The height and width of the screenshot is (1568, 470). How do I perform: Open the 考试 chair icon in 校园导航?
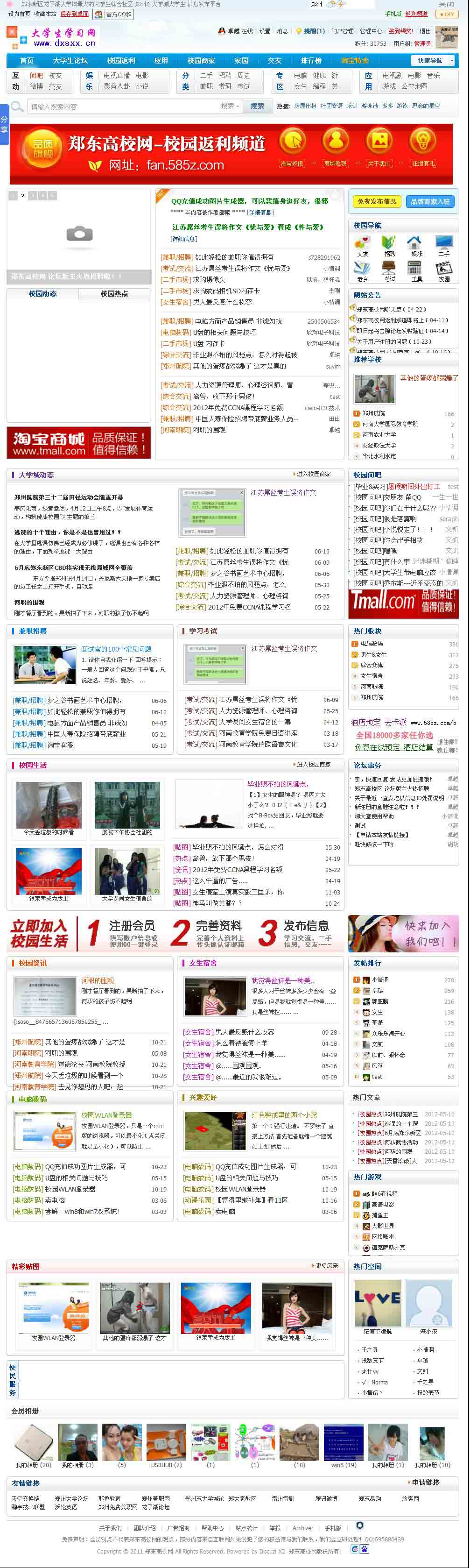389,268
